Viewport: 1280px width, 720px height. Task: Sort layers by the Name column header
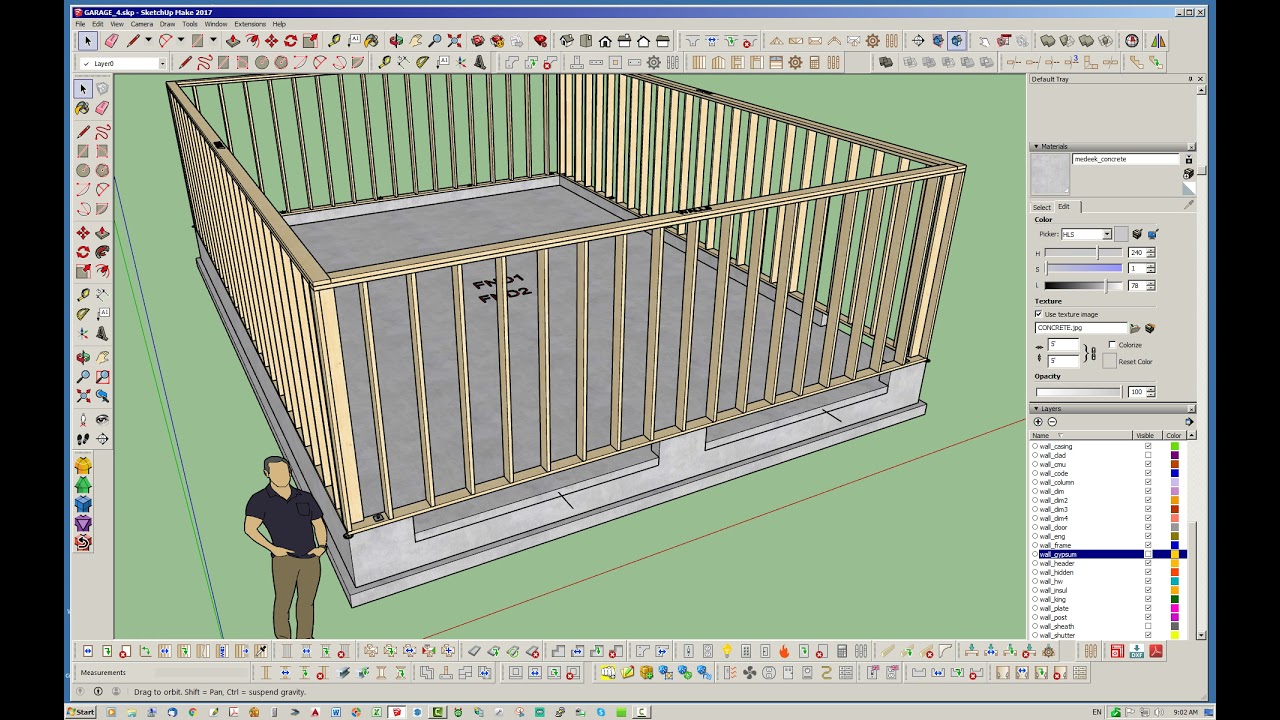1082,436
